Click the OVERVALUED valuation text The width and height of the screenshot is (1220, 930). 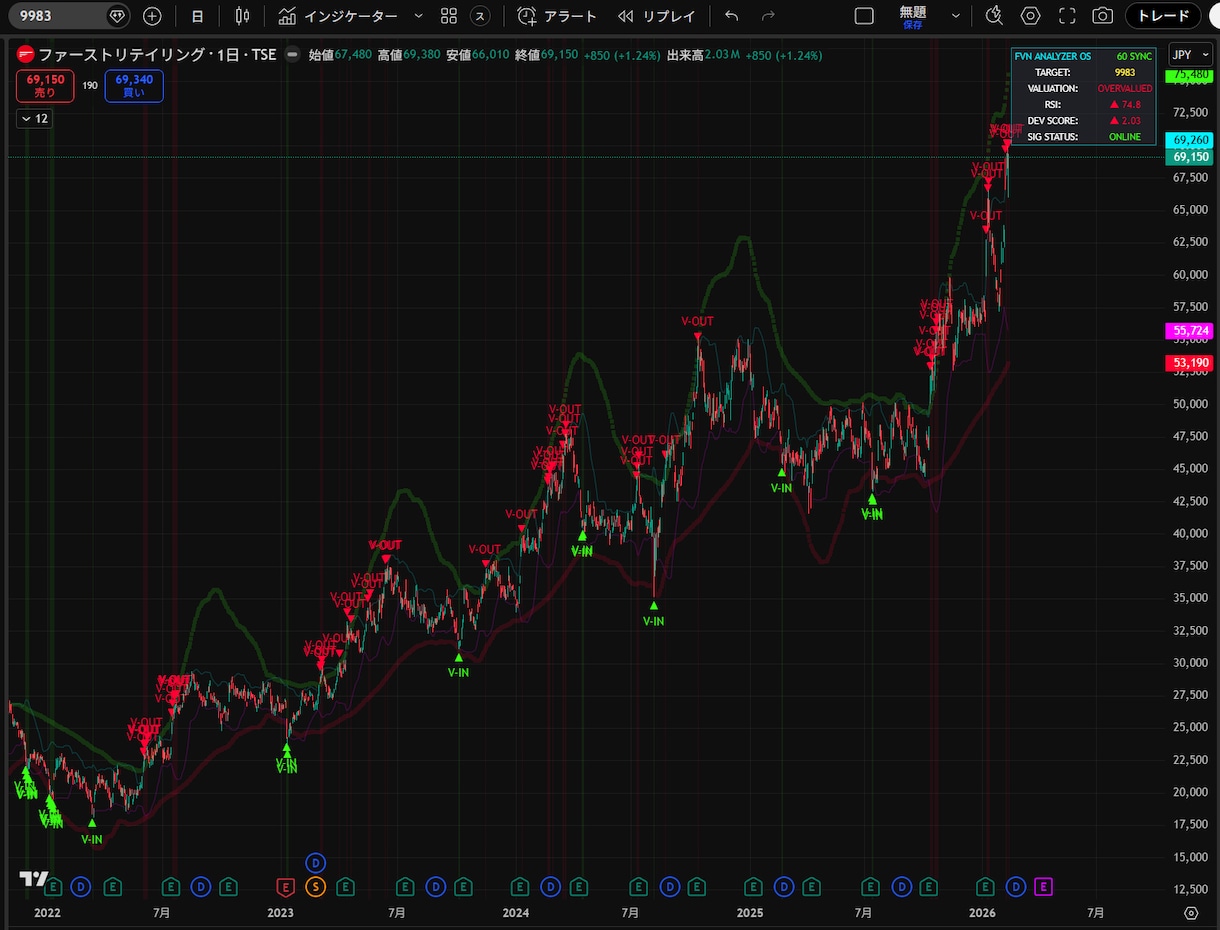[x=1124, y=89]
